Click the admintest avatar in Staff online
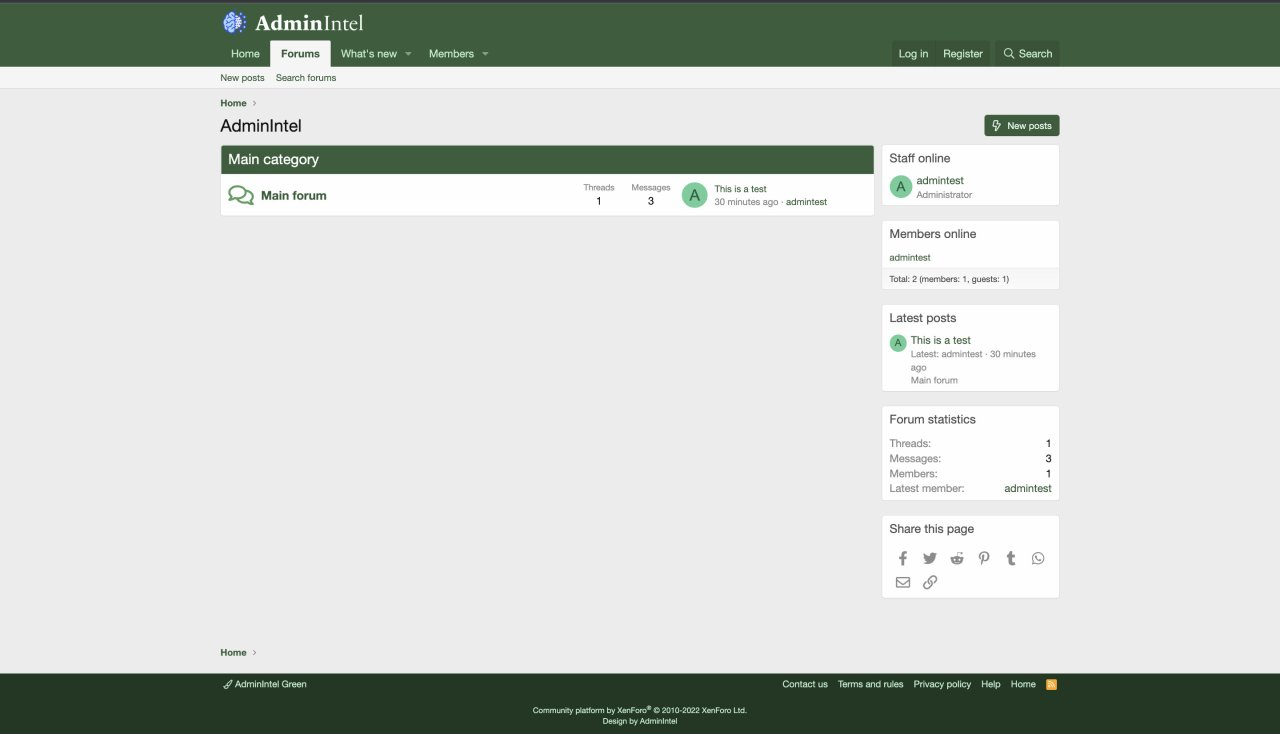Viewport: 1280px width, 734px height. pos(900,187)
